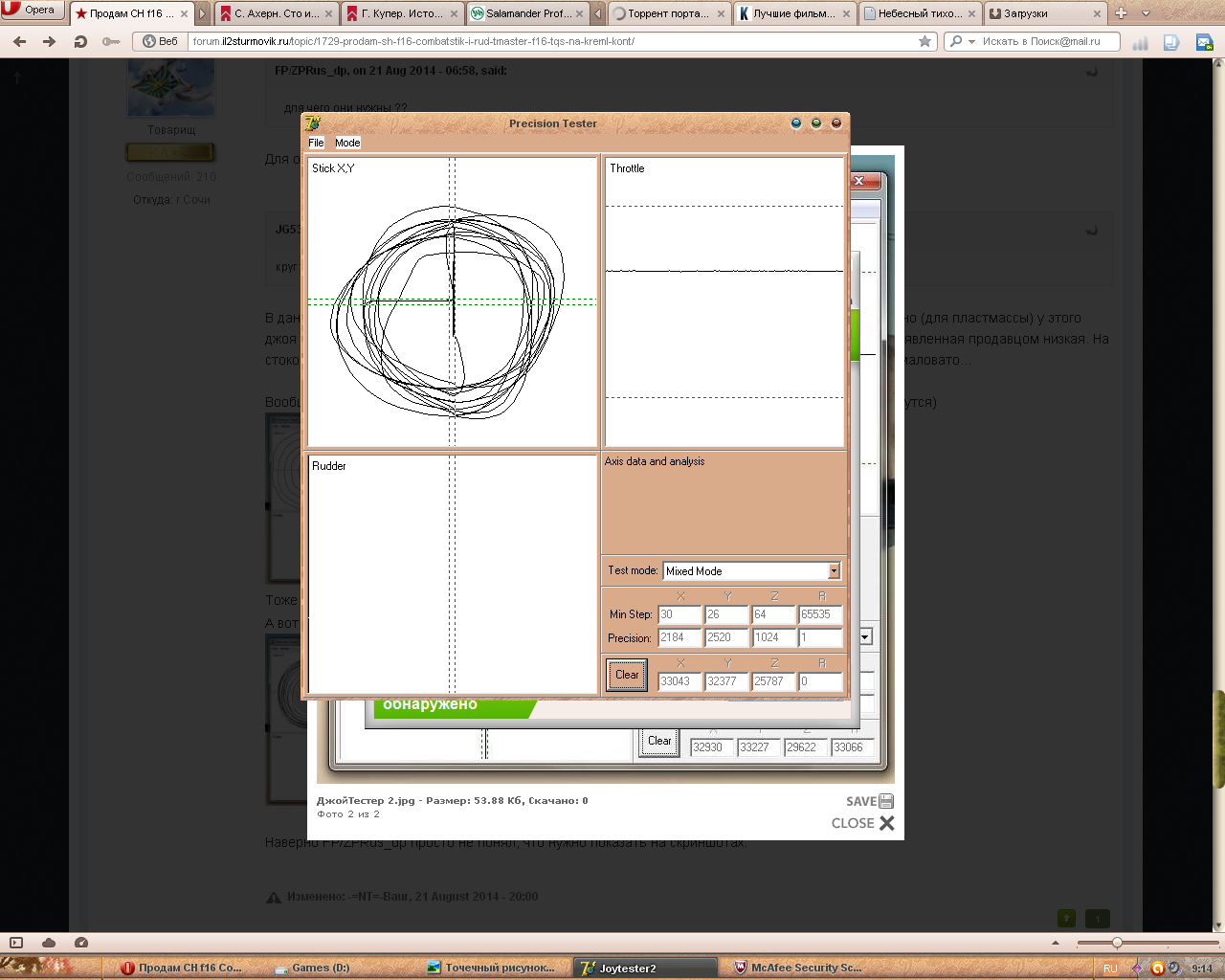Image resolution: width=1225 pixels, height=980 pixels.
Task: Open the Opera main menu
Action: (33, 11)
